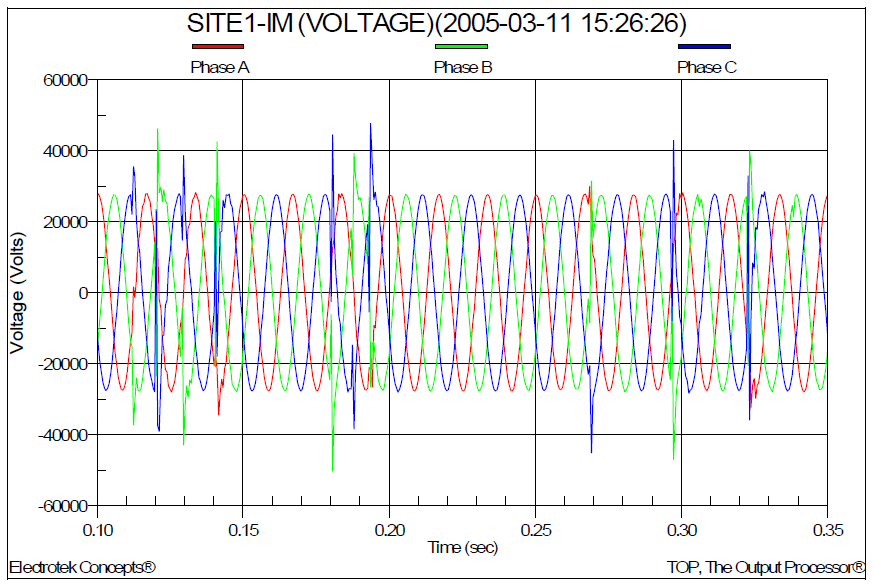Image resolution: width=874 pixels, height=588 pixels.
Task: Click the red Phase A legend line
Action: [217, 46]
